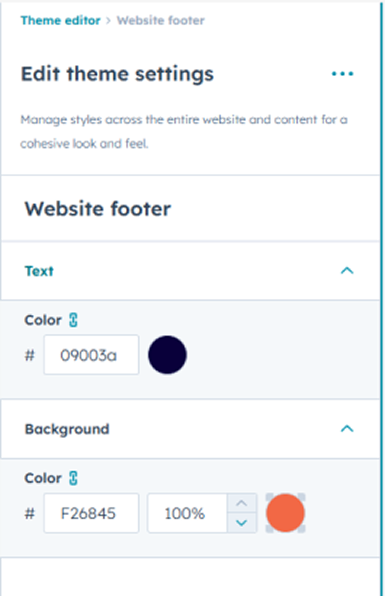The height and width of the screenshot is (596, 385).
Task: Select the Background section header label
Action: (x=67, y=429)
